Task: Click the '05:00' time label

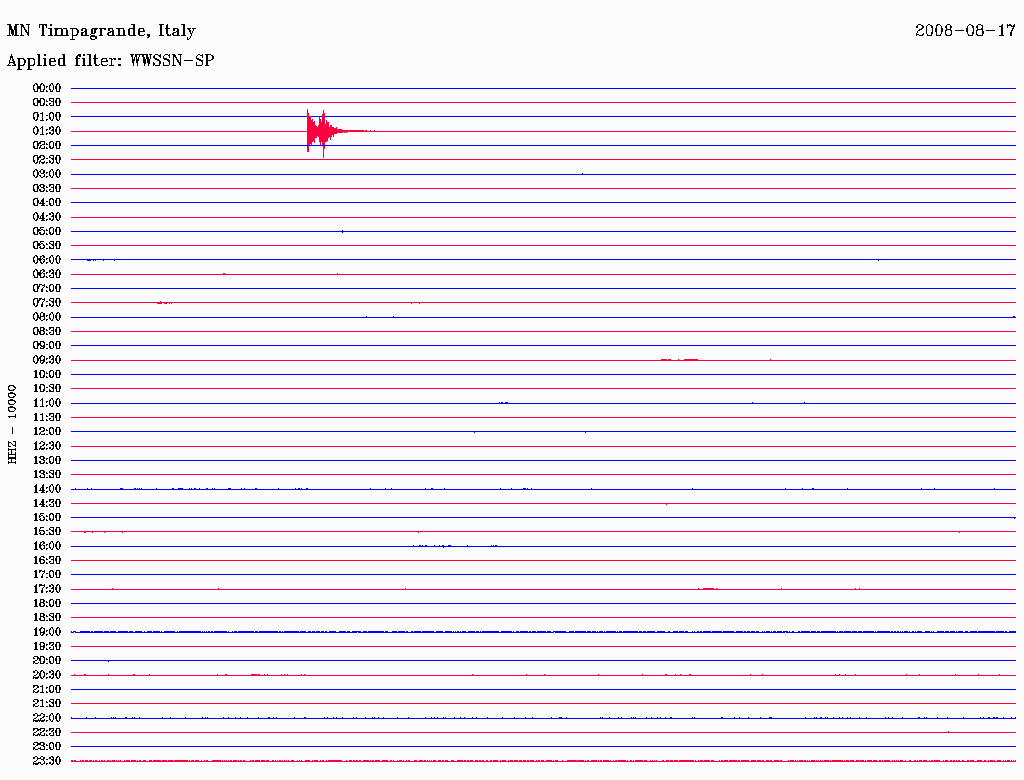Action: tap(47, 231)
